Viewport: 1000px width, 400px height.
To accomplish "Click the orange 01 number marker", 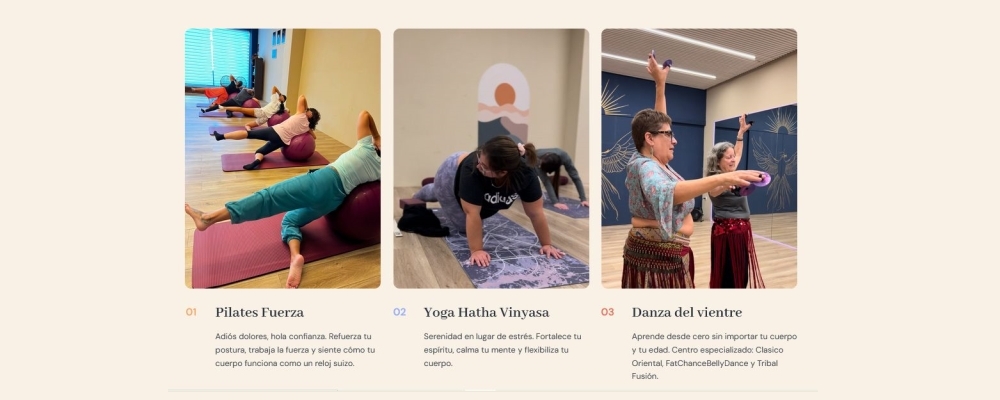I will pos(191,312).
